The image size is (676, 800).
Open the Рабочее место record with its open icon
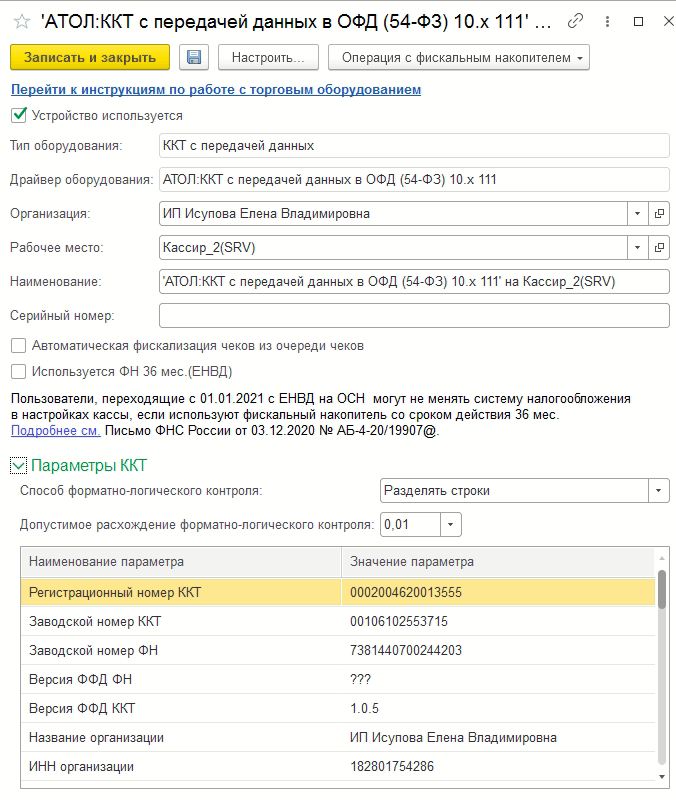pos(659,247)
